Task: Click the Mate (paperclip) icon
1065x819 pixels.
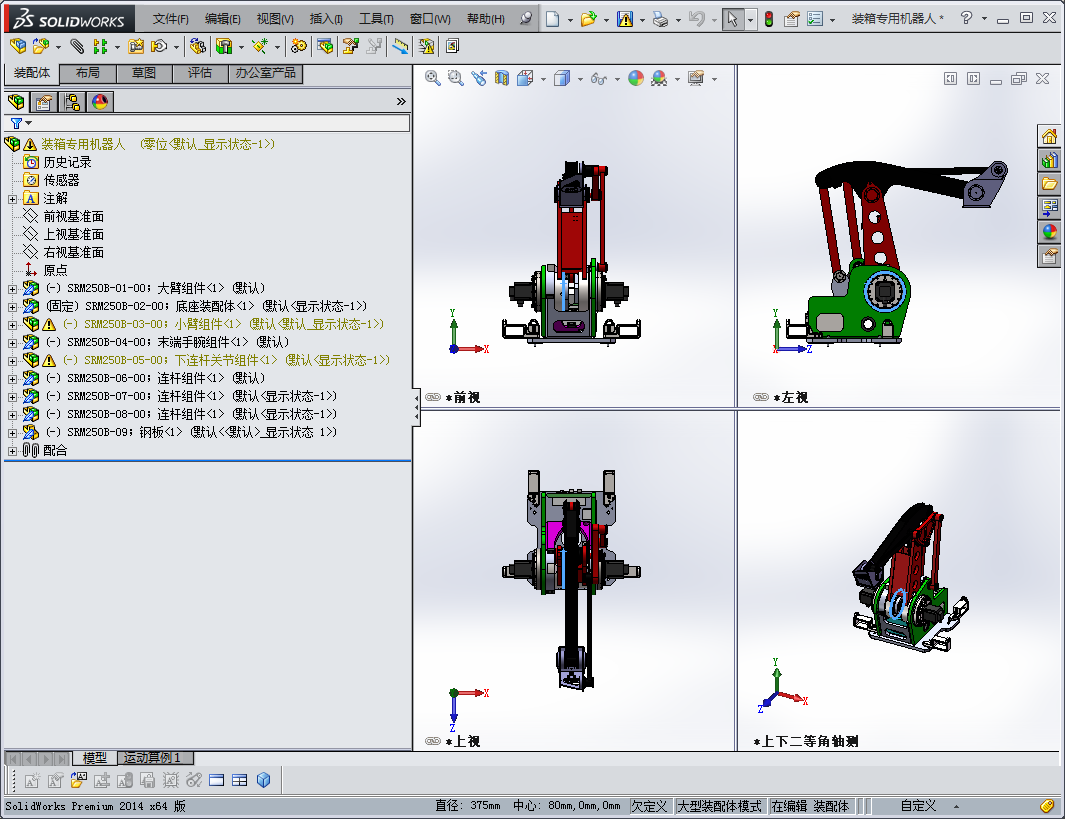Action: click(x=77, y=46)
